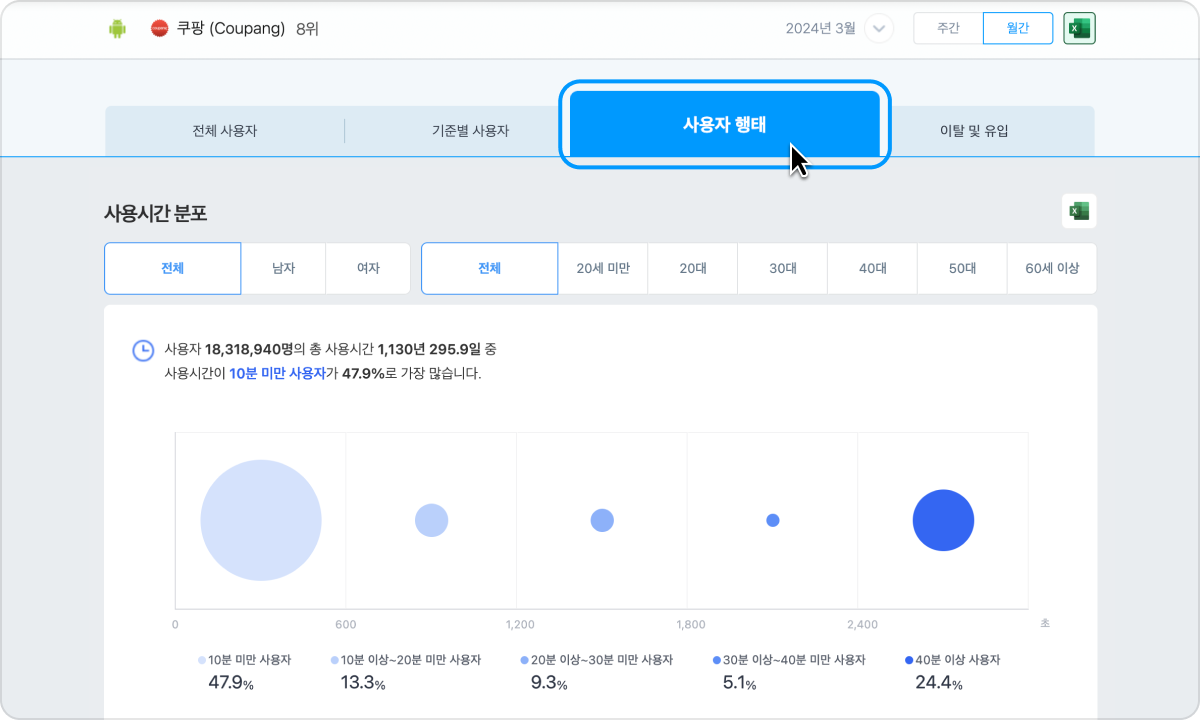Open the 2024년 3월 date dropdown
1200x720 pixels.
click(x=878, y=29)
